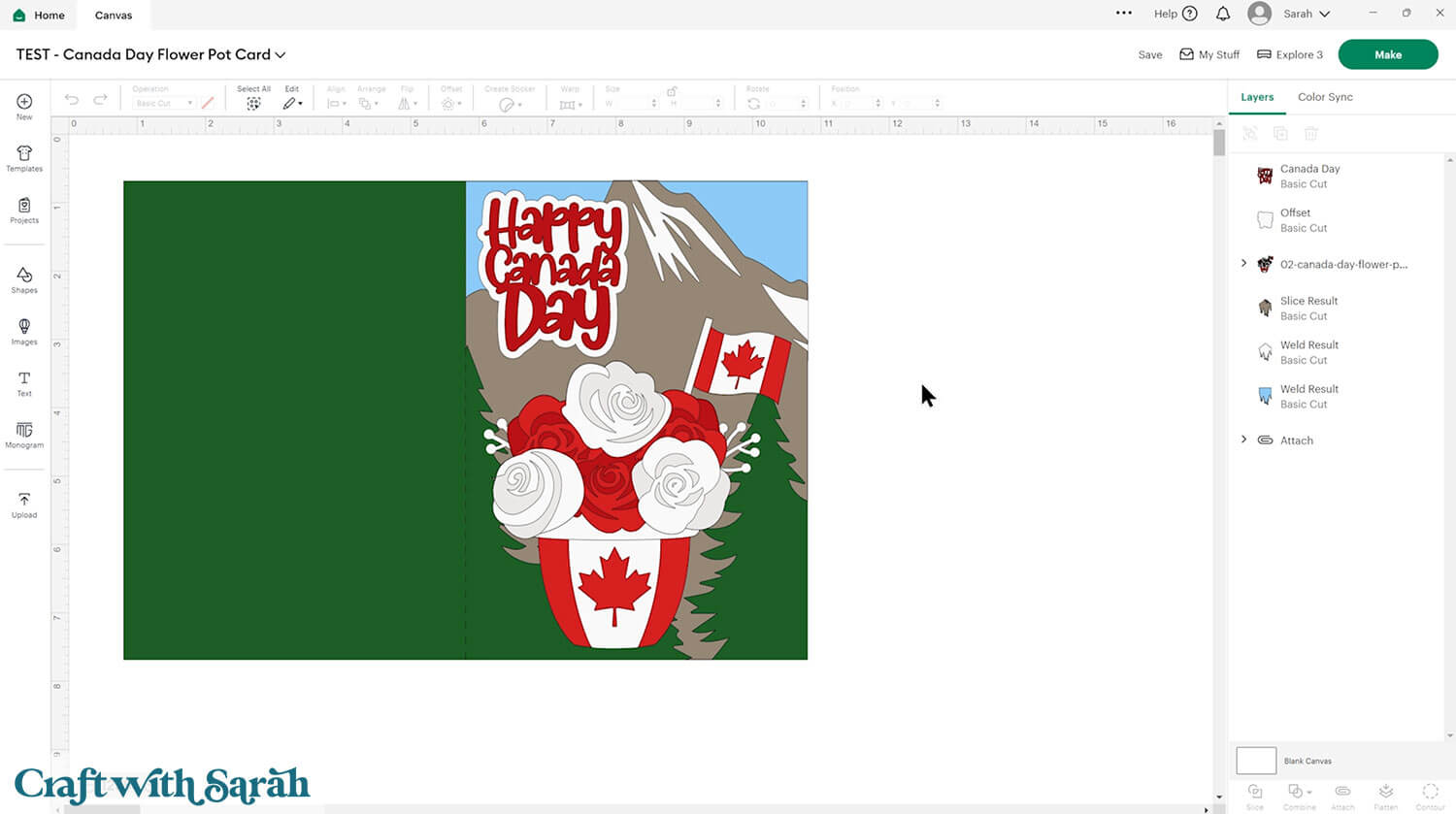Click the Undo arrow
The image size is (1456, 814).
(71, 100)
